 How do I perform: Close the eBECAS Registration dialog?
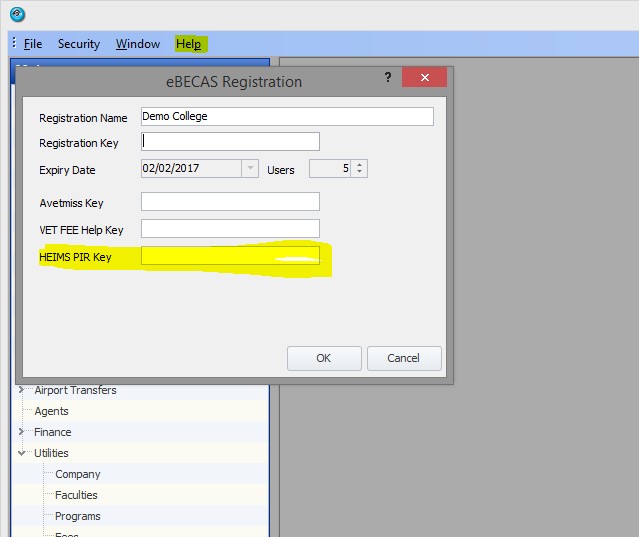tap(424, 78)
